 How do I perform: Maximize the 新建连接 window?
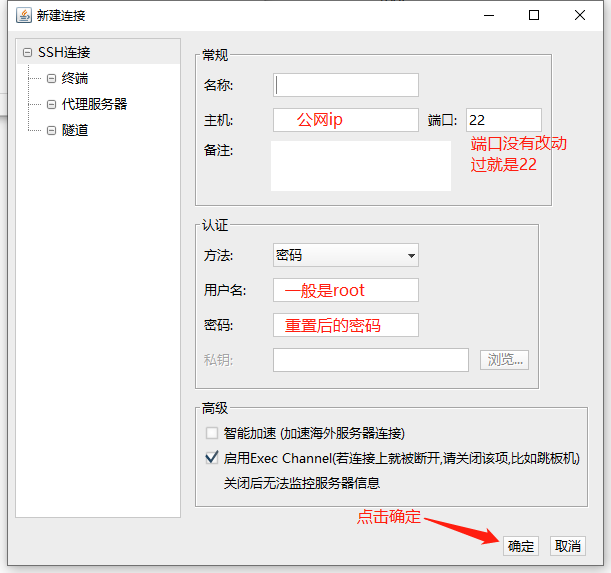click(x=534, y=16)
